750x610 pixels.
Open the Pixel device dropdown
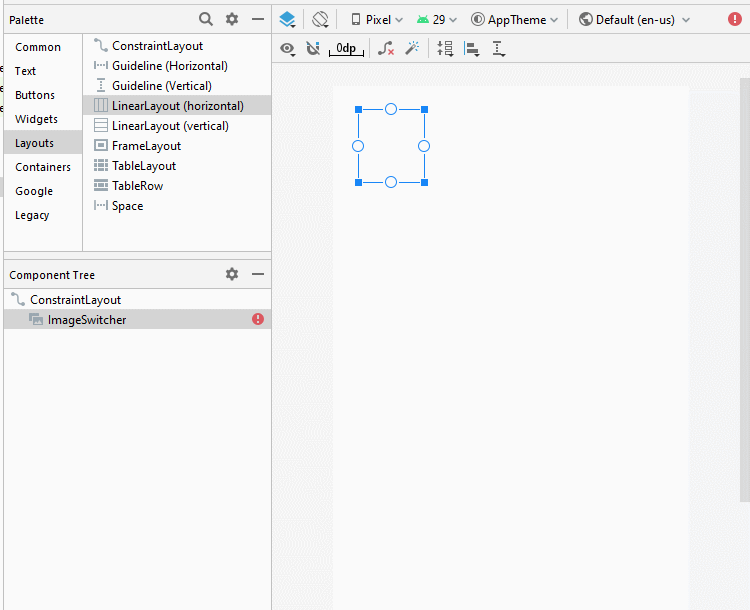coord(377,20)
